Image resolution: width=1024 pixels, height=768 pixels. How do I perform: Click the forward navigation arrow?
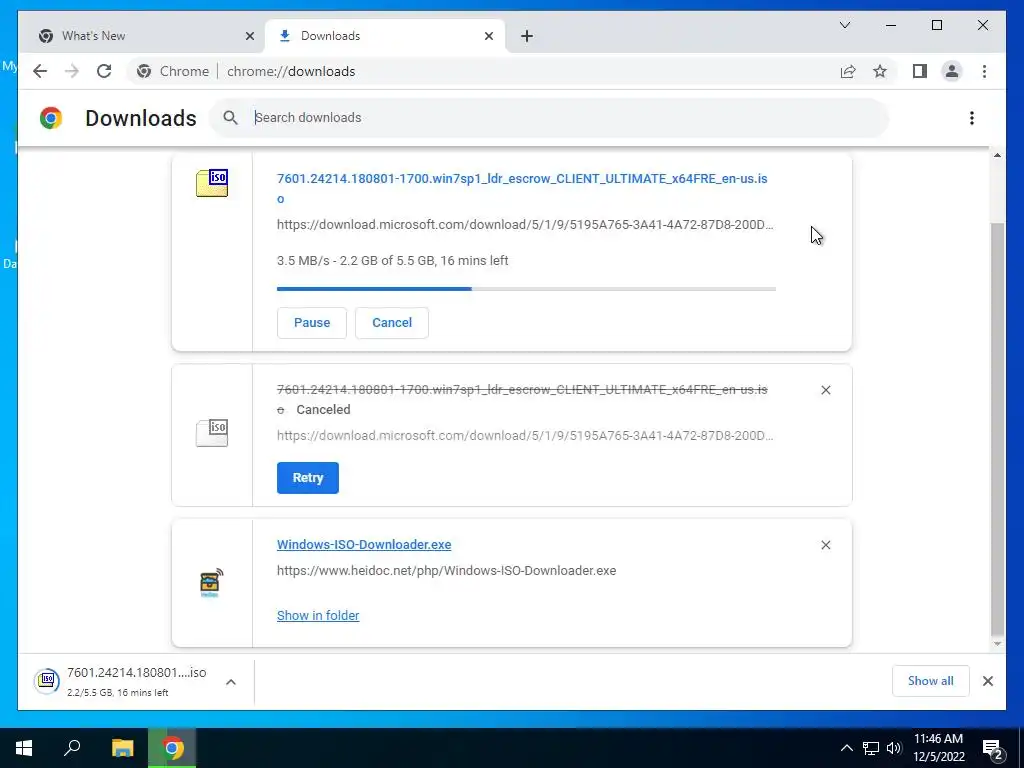(x=72, y=71)
